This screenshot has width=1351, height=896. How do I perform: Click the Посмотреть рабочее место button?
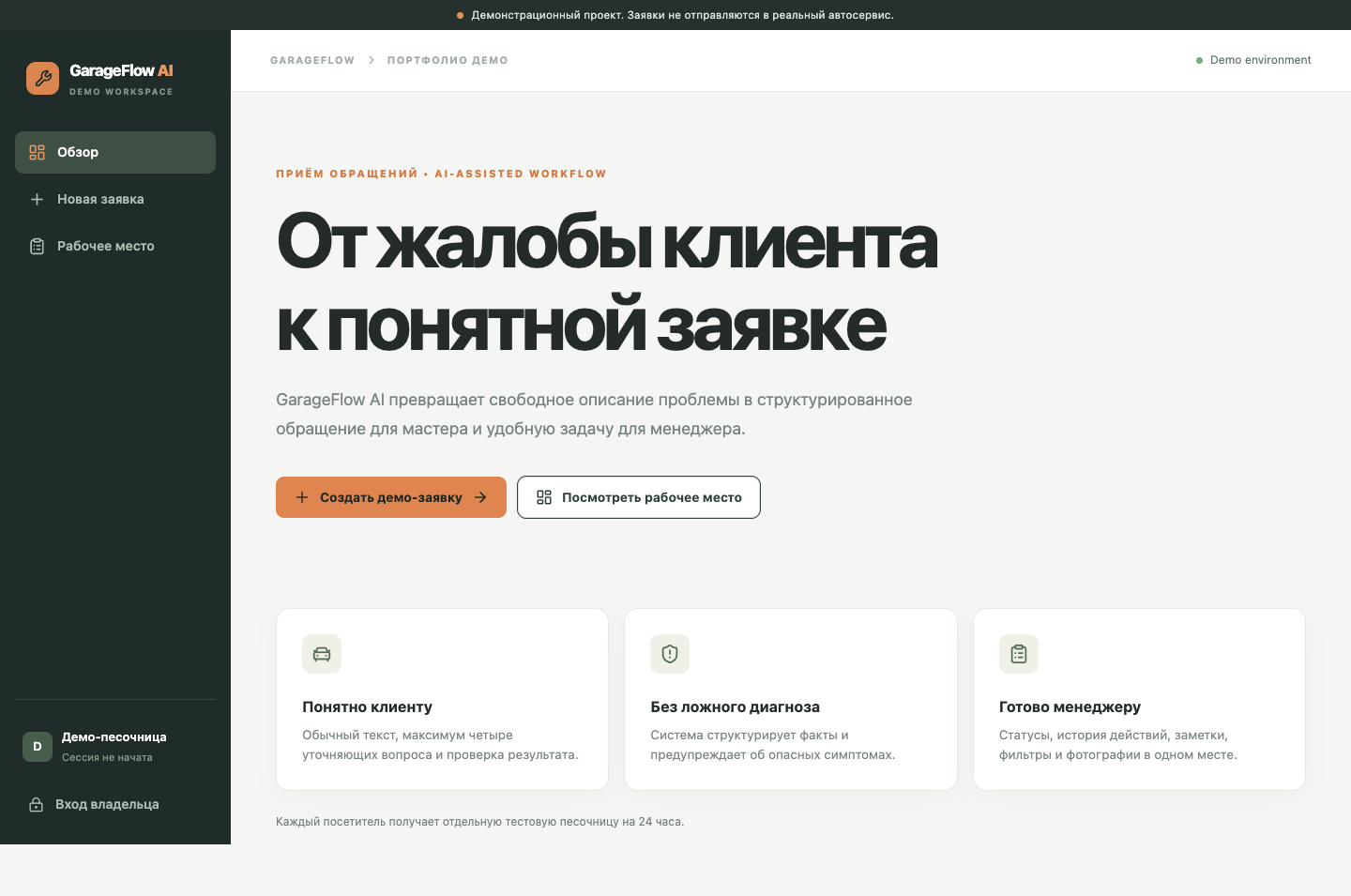pos(639,497)
